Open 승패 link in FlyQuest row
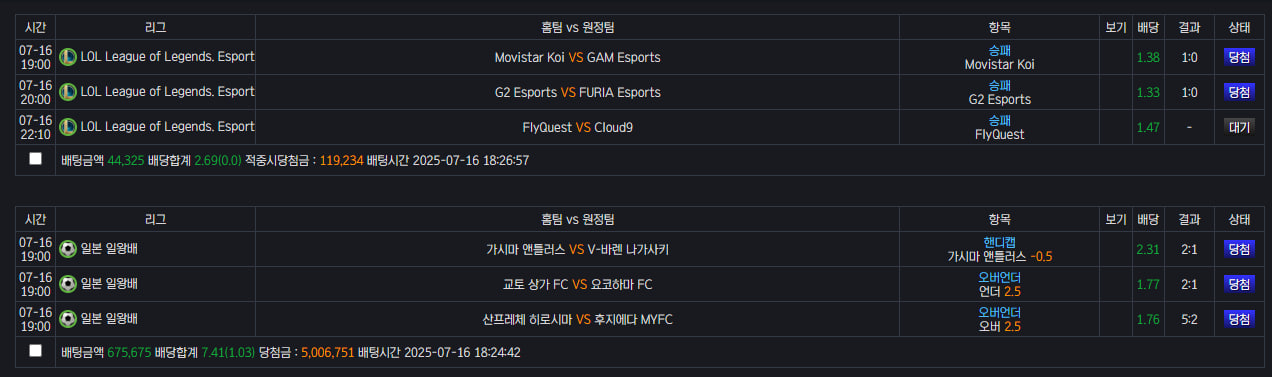This screenshot has height=377, width=1272. tap(999, 120)
